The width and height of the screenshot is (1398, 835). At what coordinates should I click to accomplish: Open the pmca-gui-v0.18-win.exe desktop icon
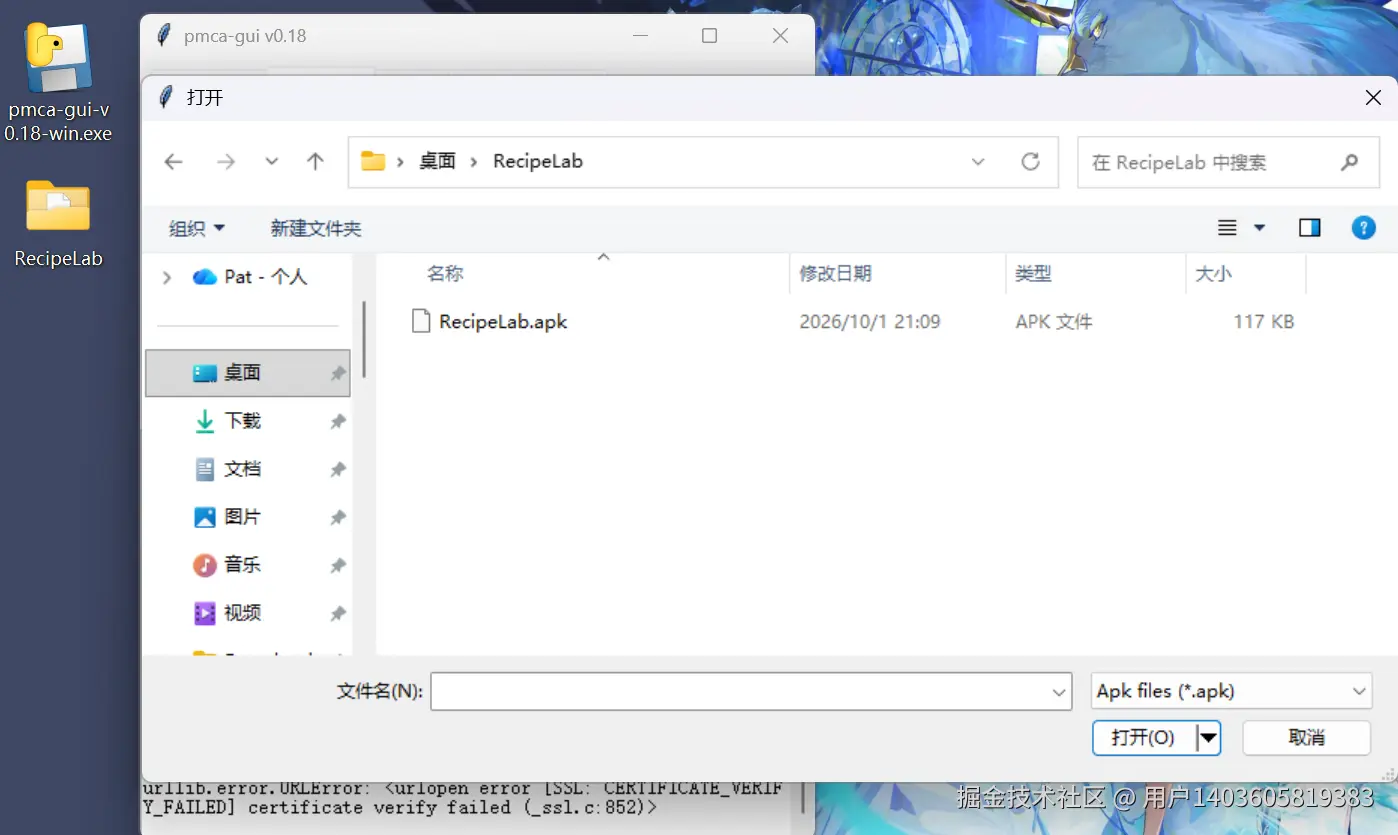click(x=58, y=82)
